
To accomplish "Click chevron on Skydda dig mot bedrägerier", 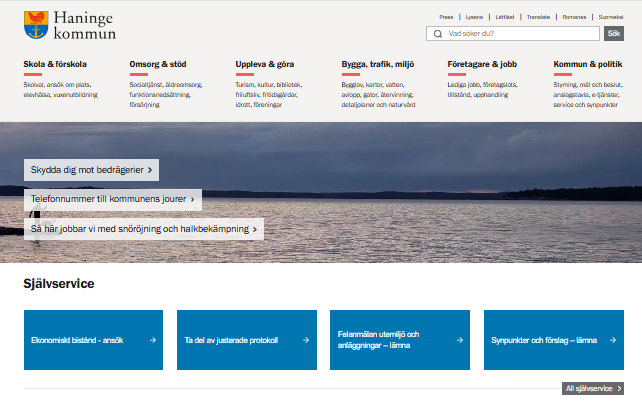I will click(150, 170).
